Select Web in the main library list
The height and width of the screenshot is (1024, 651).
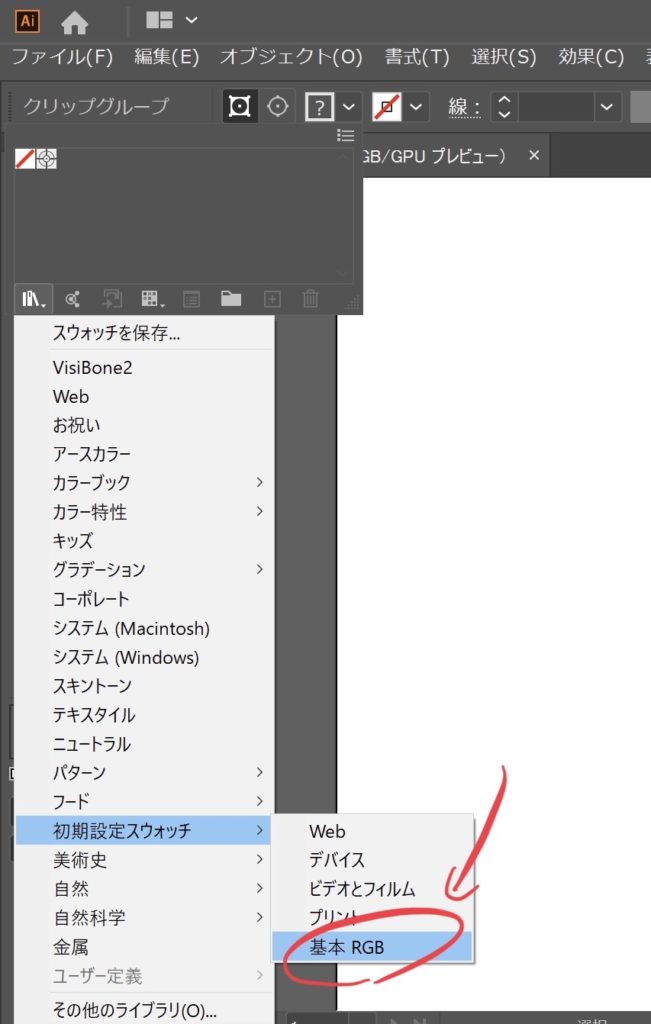click(x=144, y=396)
